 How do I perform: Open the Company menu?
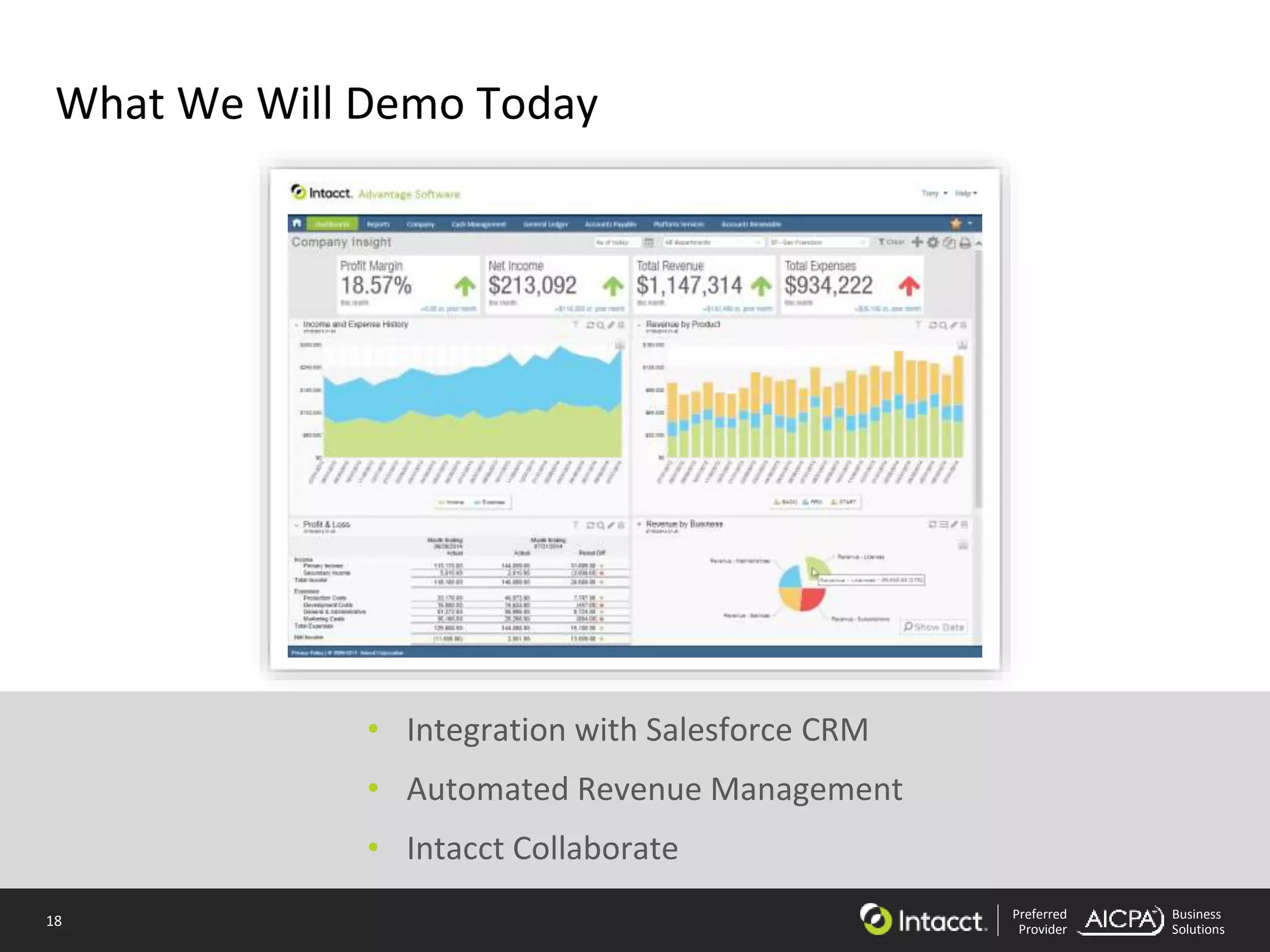[x=420, y=224]
